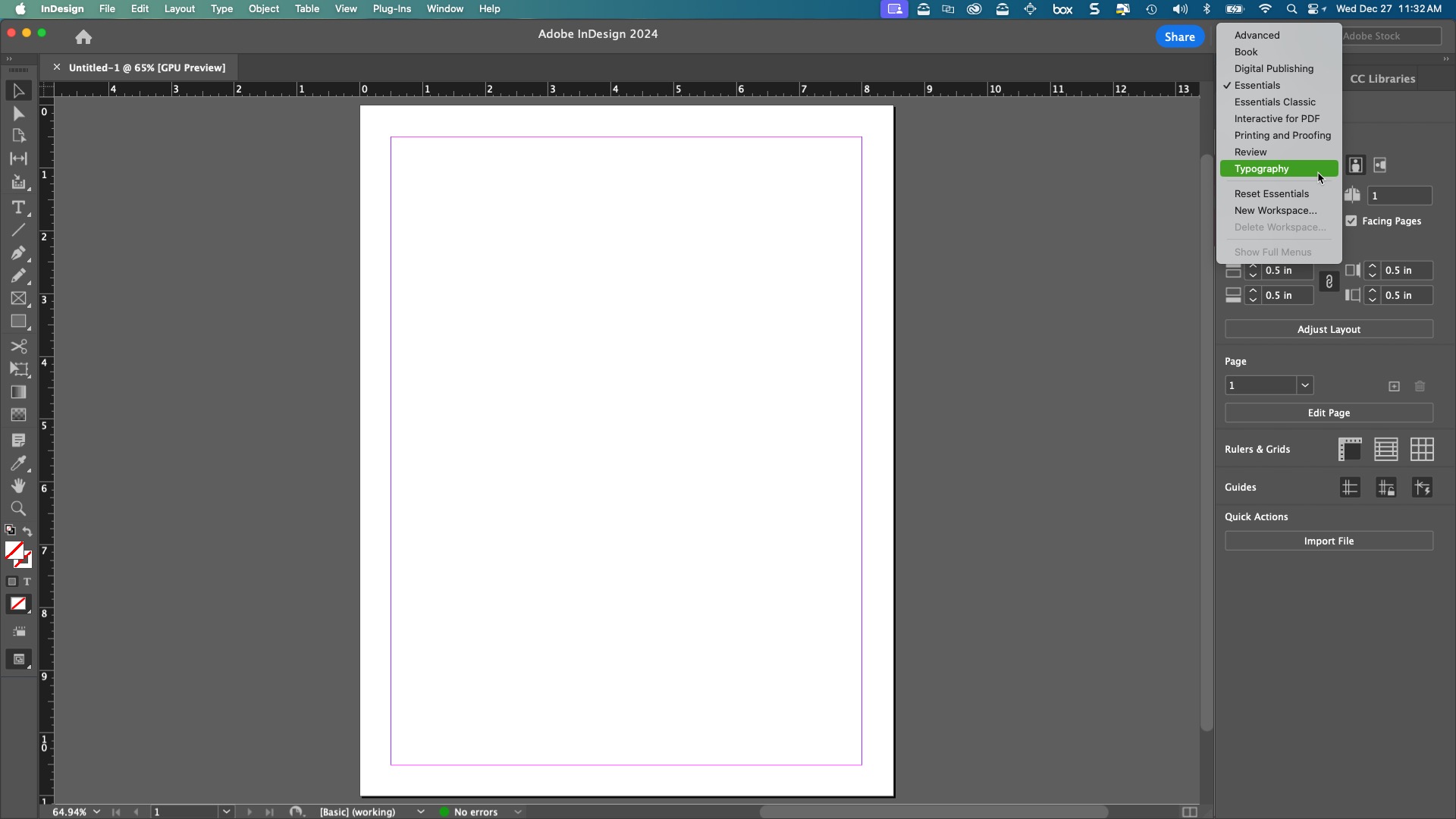Pick the Eyedropper tool
Image resolution: width=1456 pixels, height=819 pixels.
18,463
